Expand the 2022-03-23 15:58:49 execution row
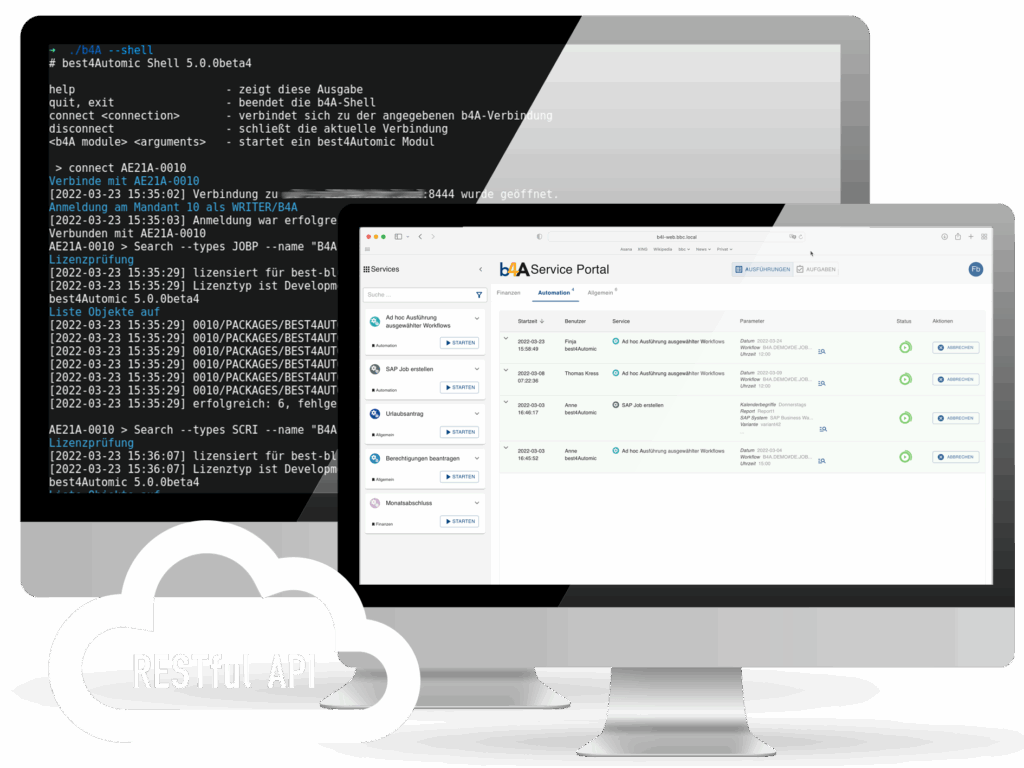Screen dimensions: 1024x768 505,338
